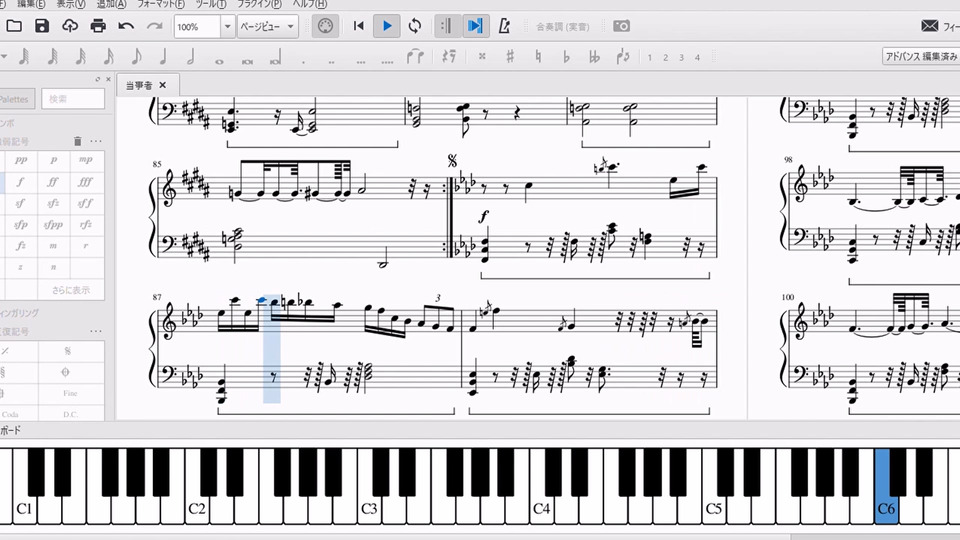Select voice 3
The width and height of the screenshot is (960, 540).
pyautogui.click(x=681, y=57)
